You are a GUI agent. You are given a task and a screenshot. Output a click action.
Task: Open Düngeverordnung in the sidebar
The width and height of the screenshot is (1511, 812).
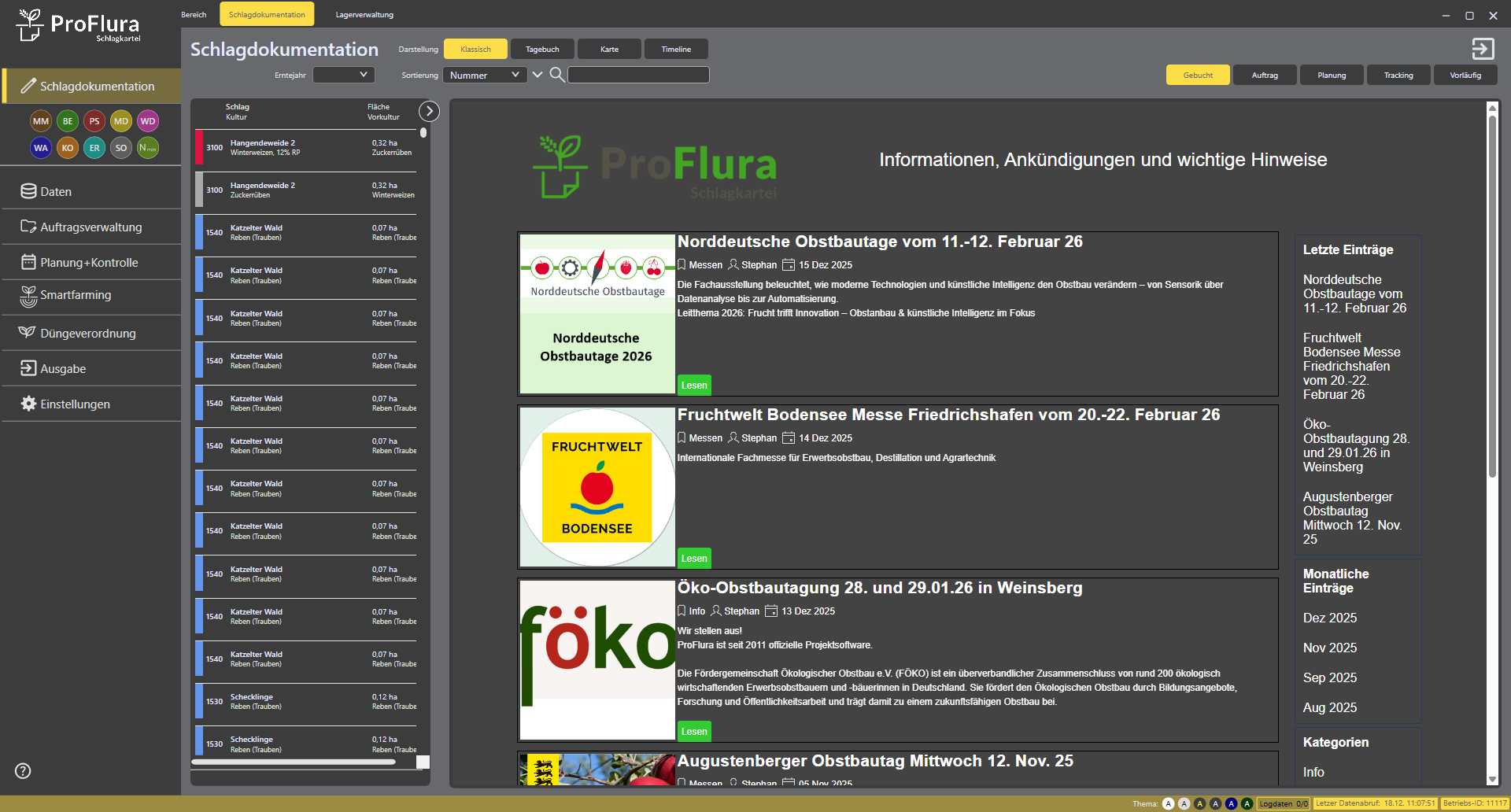coord(87,334)
